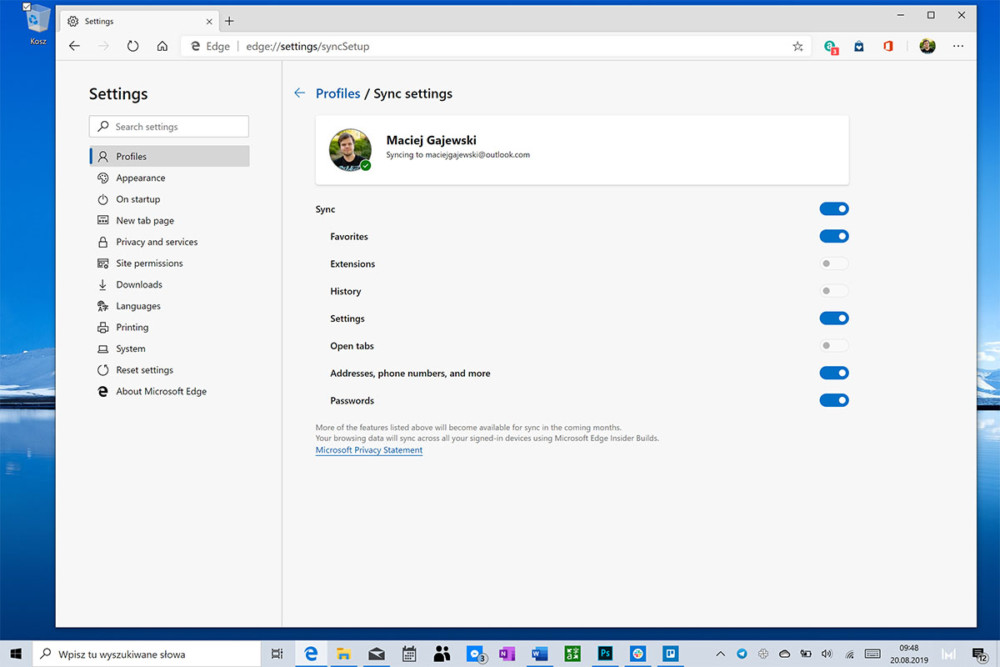Open a new tab
This screenshot has width=1000, height=667.
(x=229, y=21)
